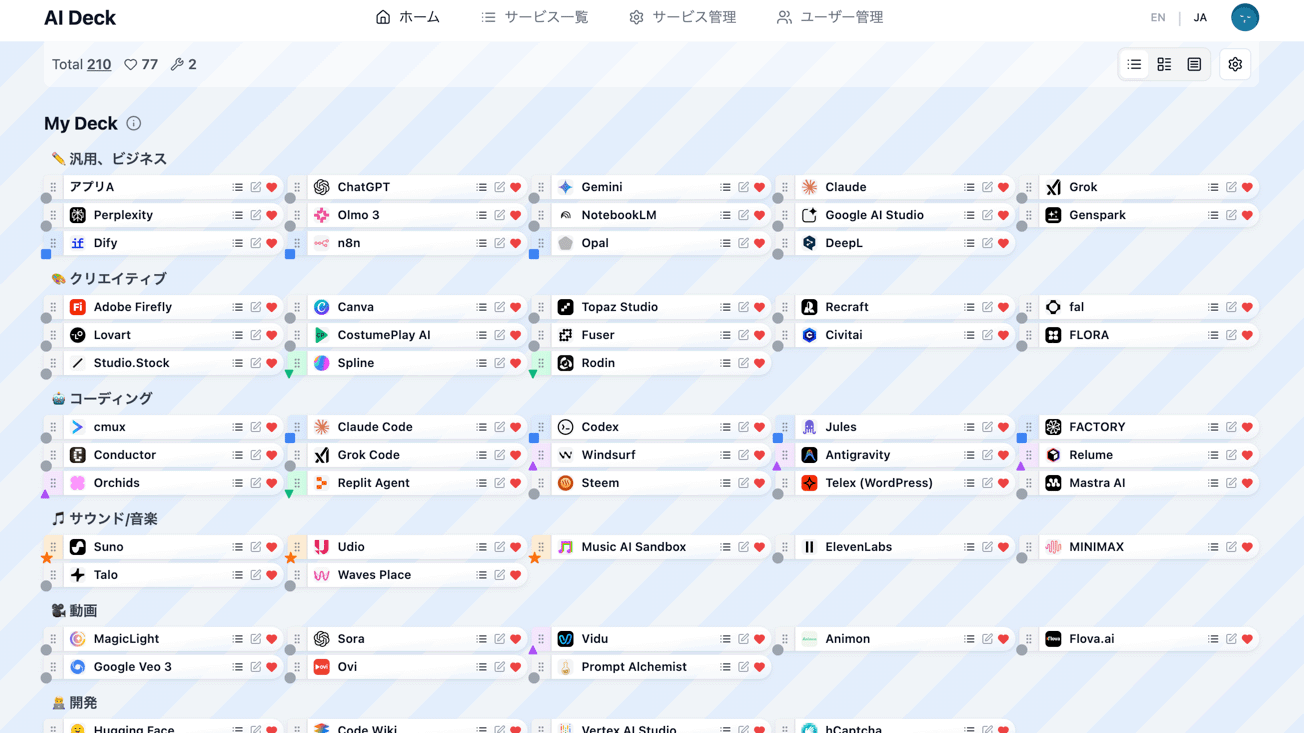This screenshot has width=1304, height=733.
Task: Click the ChatGPT service logo icon
Action: [x=322, y=187]
